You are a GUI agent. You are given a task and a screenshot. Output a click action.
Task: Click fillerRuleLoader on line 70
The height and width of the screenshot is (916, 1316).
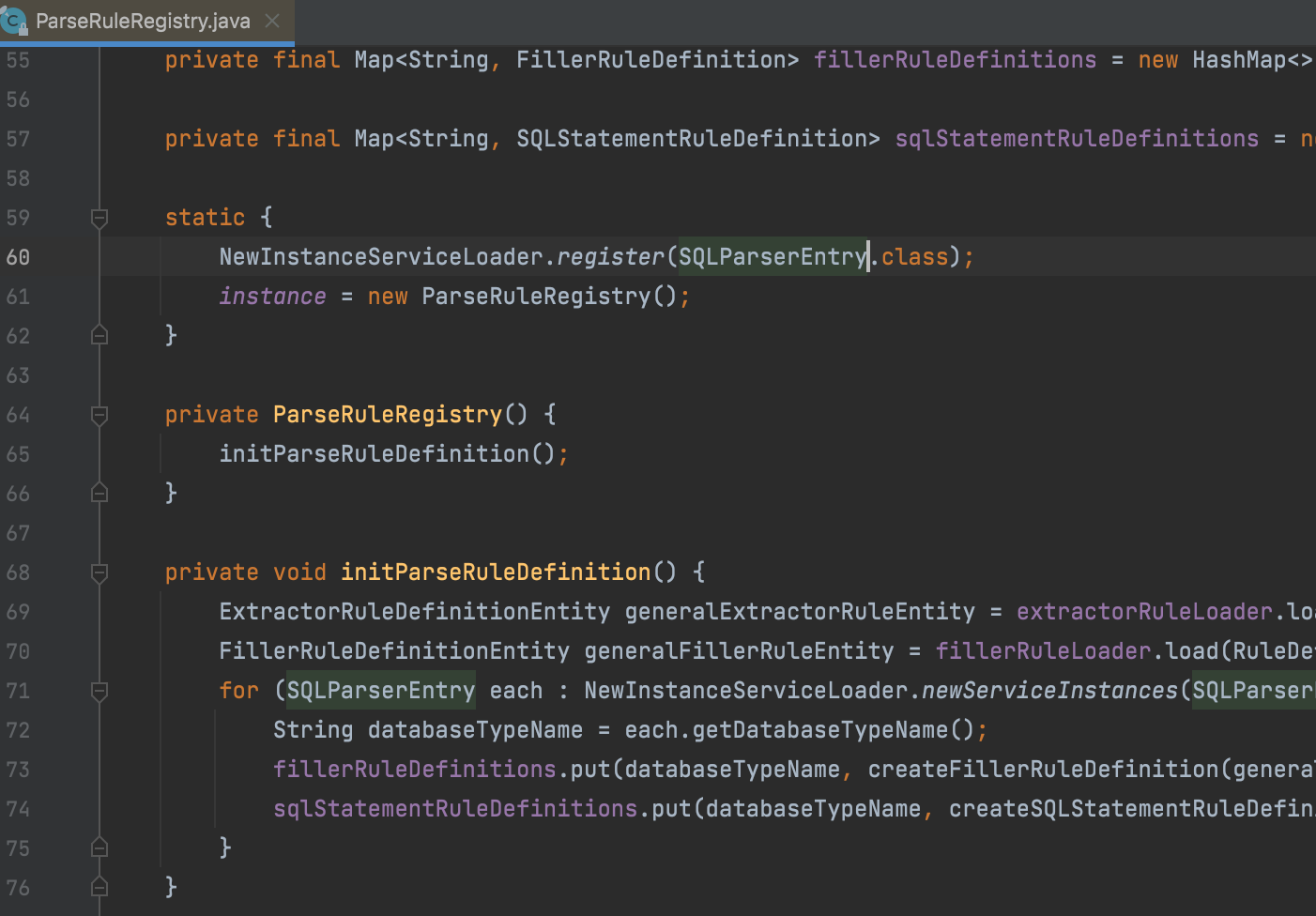click(x=1043, y=651)
